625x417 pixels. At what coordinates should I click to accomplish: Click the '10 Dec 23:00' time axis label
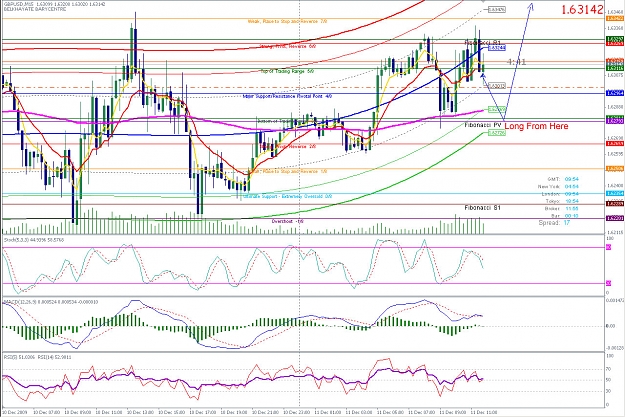(296, 412)
